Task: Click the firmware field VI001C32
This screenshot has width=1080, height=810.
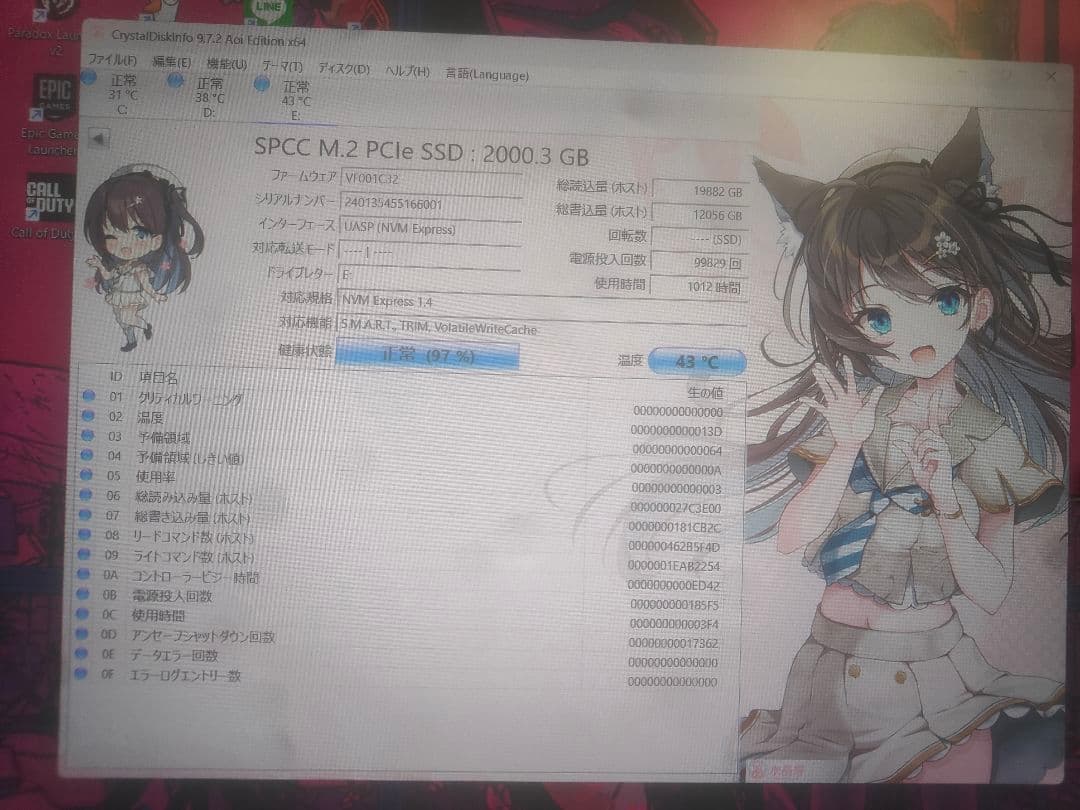Action: point(430,179)
